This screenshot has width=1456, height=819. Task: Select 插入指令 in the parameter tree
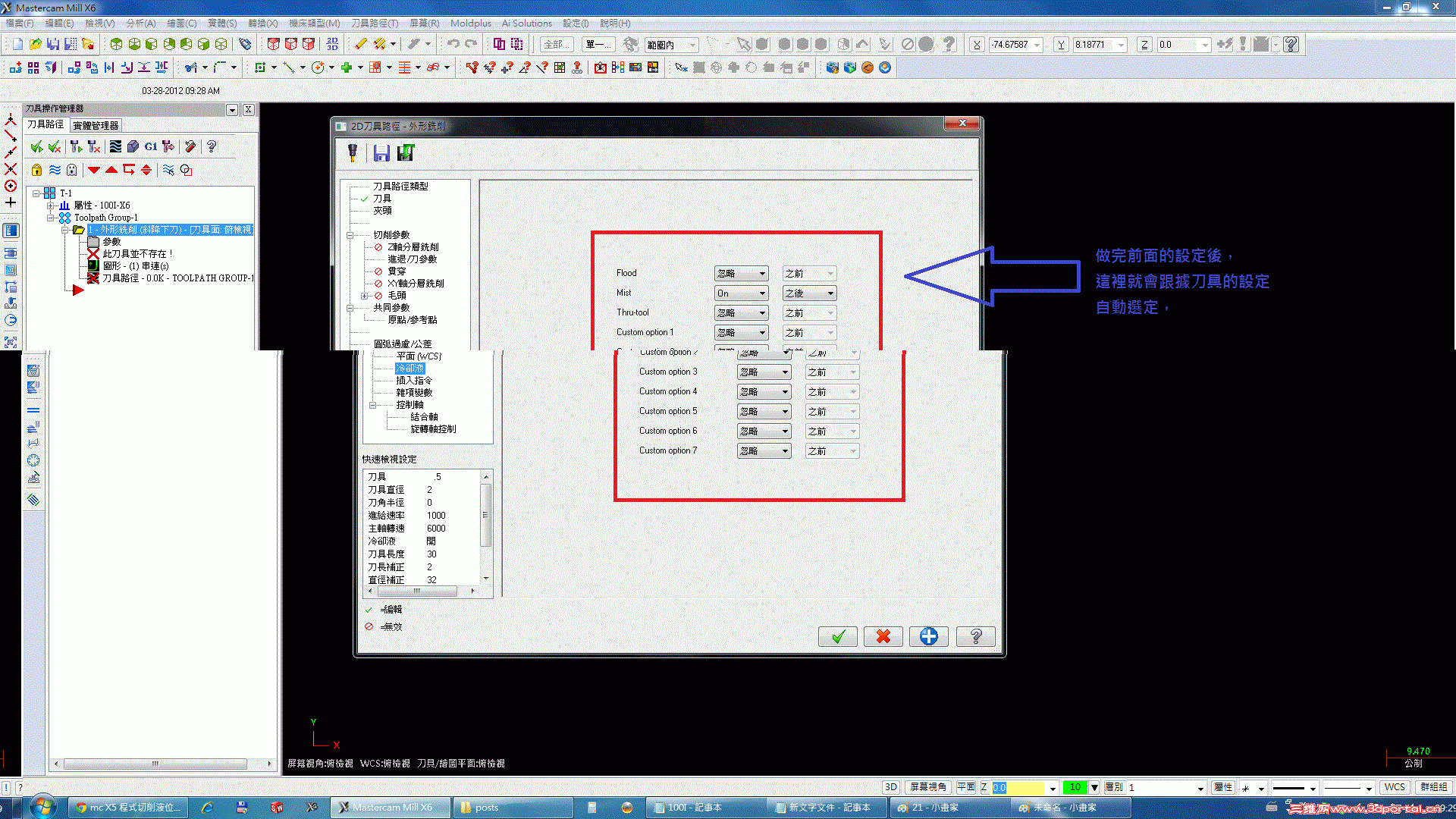click(x=414, y=381)
